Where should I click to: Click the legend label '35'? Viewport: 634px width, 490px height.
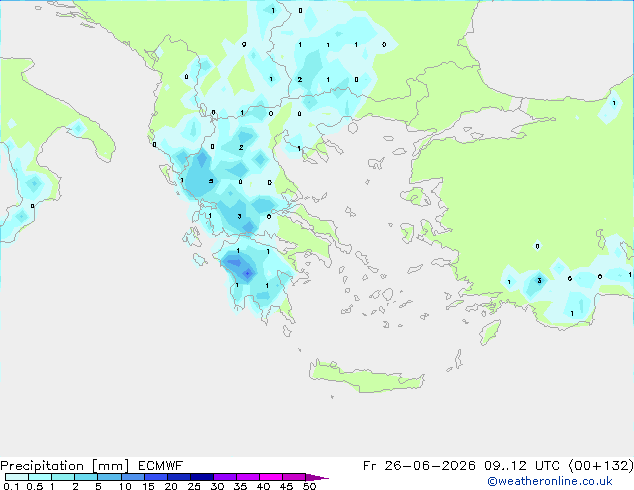240,486
